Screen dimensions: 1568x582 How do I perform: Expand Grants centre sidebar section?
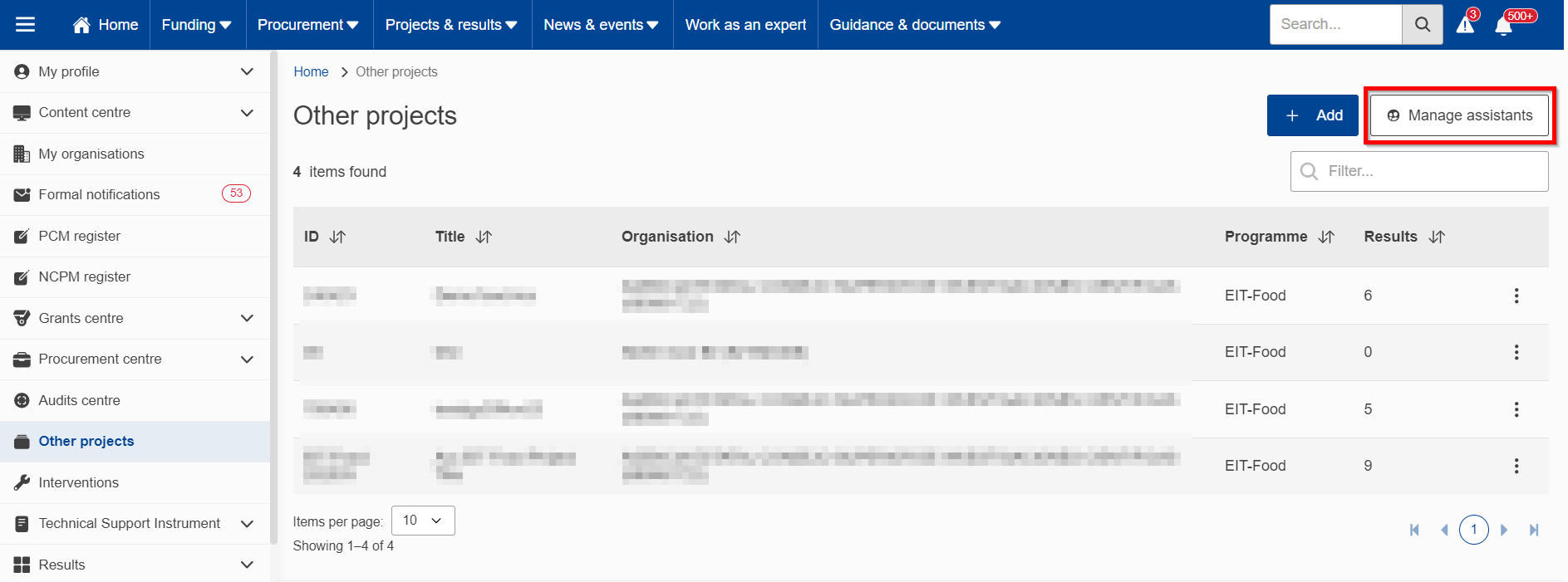coord(247,318)
